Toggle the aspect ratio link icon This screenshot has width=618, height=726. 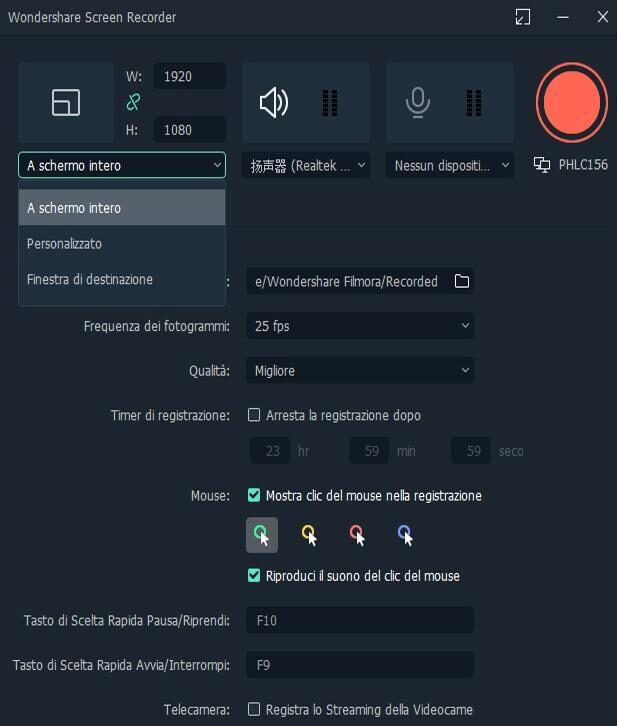[x=133, y=102]
